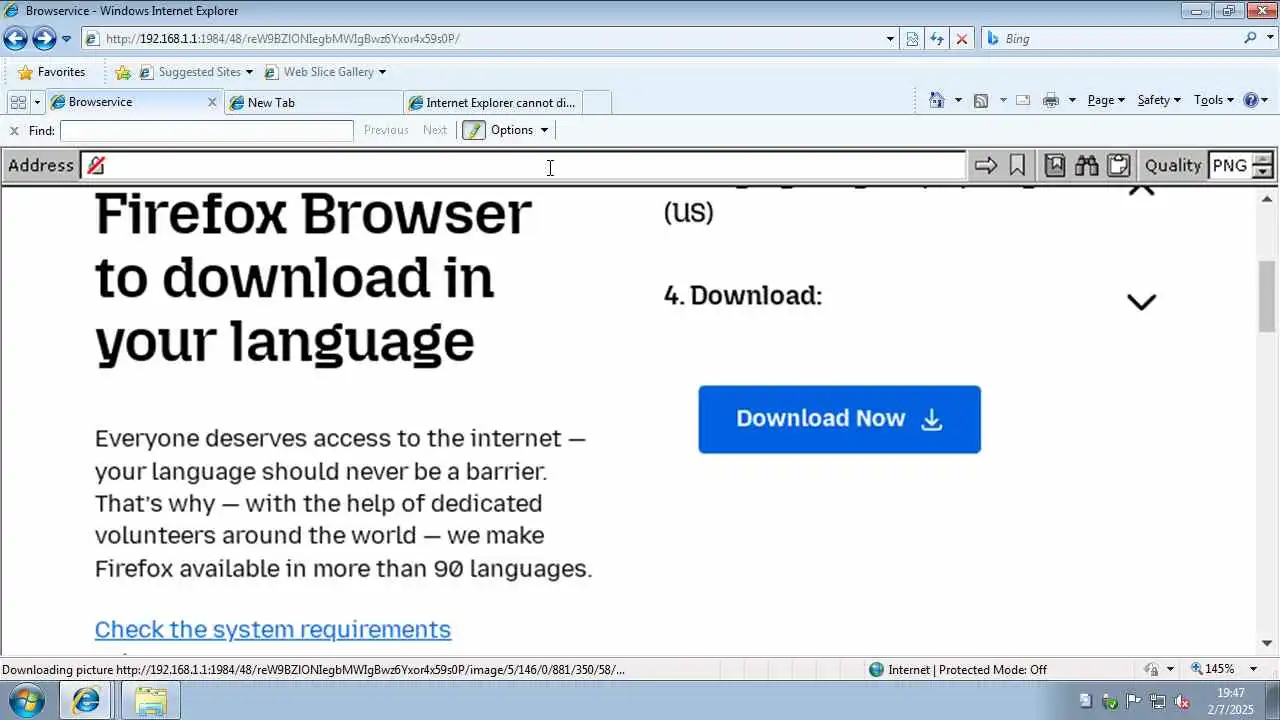Increase Quality with the up stepper
This screenshot has width=1280, height=720.
click(x=1263, y=159)
